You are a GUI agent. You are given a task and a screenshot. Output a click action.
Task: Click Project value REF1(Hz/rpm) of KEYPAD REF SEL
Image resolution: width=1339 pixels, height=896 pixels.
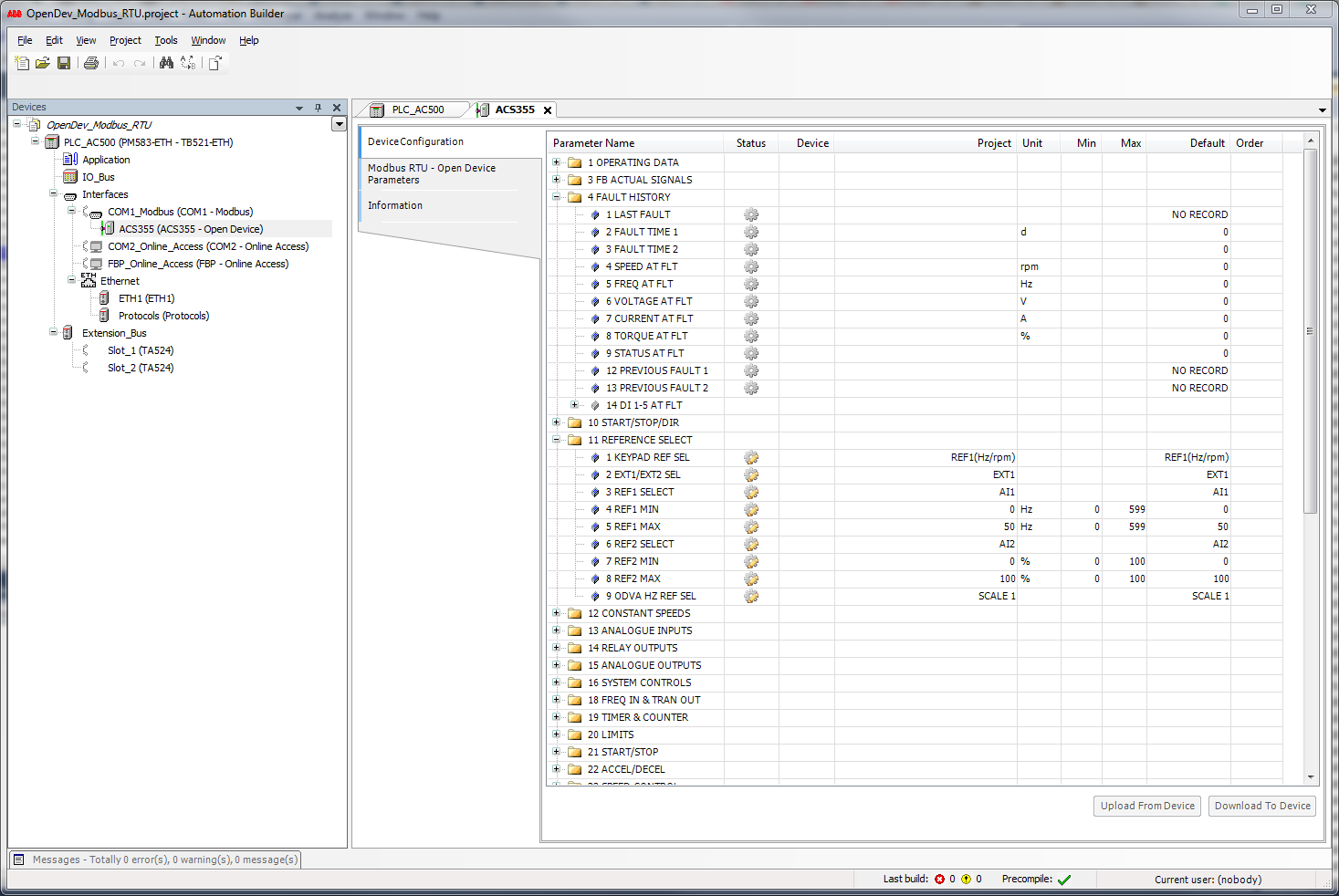[982, 457]
